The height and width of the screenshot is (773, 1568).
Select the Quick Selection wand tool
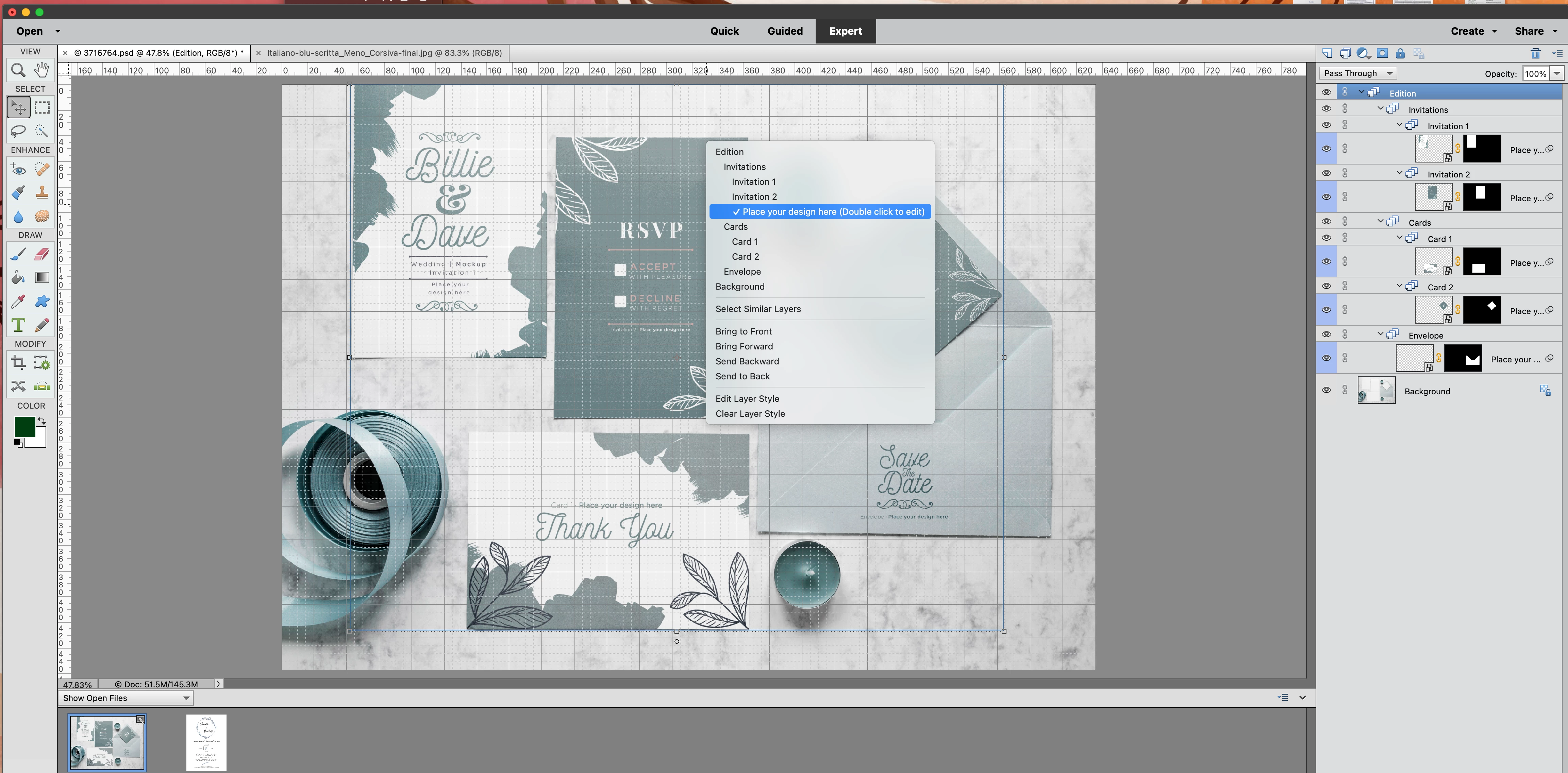tap(42, 131)
